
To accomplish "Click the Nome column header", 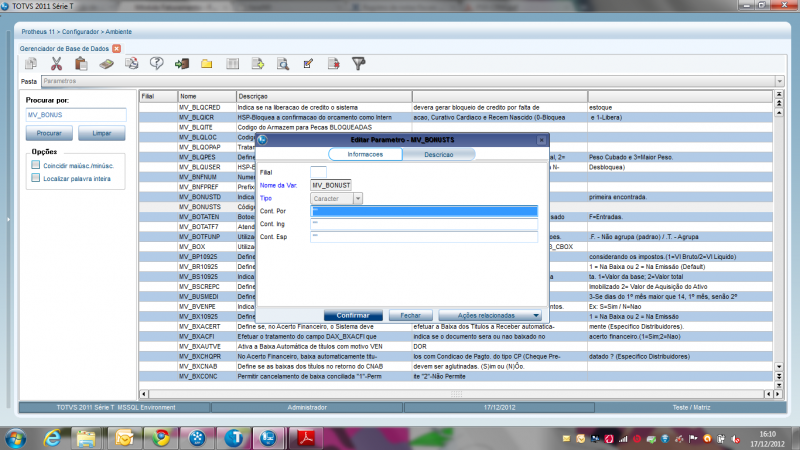I will (x=207, y=96).
